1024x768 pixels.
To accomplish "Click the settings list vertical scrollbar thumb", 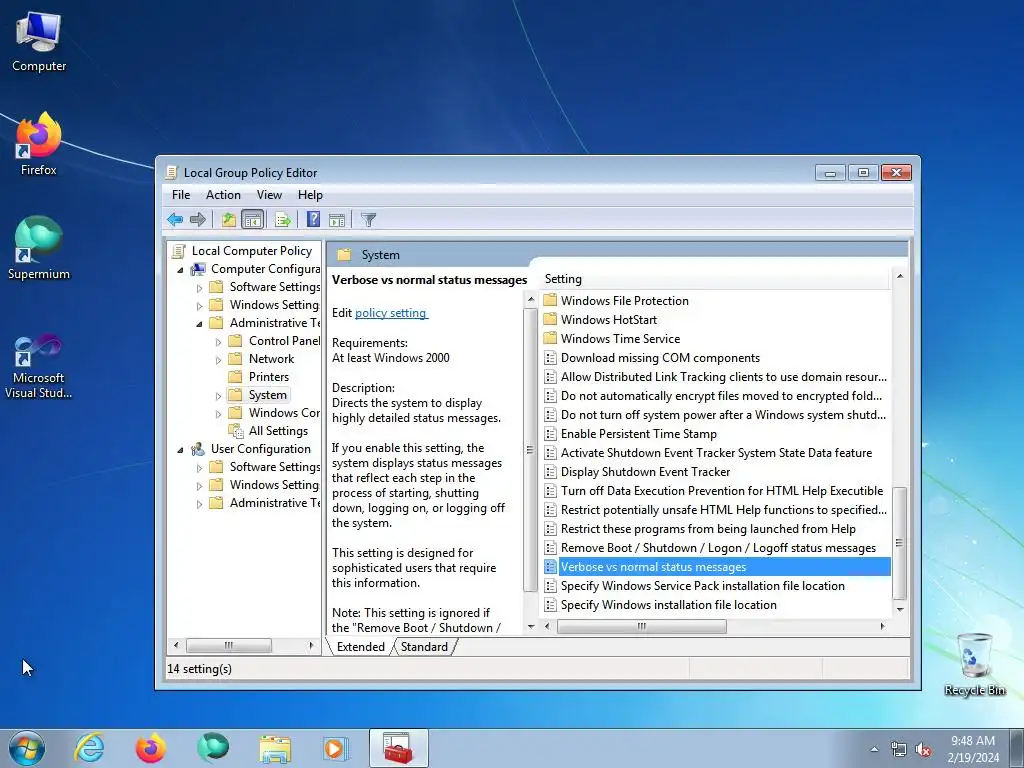I will tap(899, 543).
